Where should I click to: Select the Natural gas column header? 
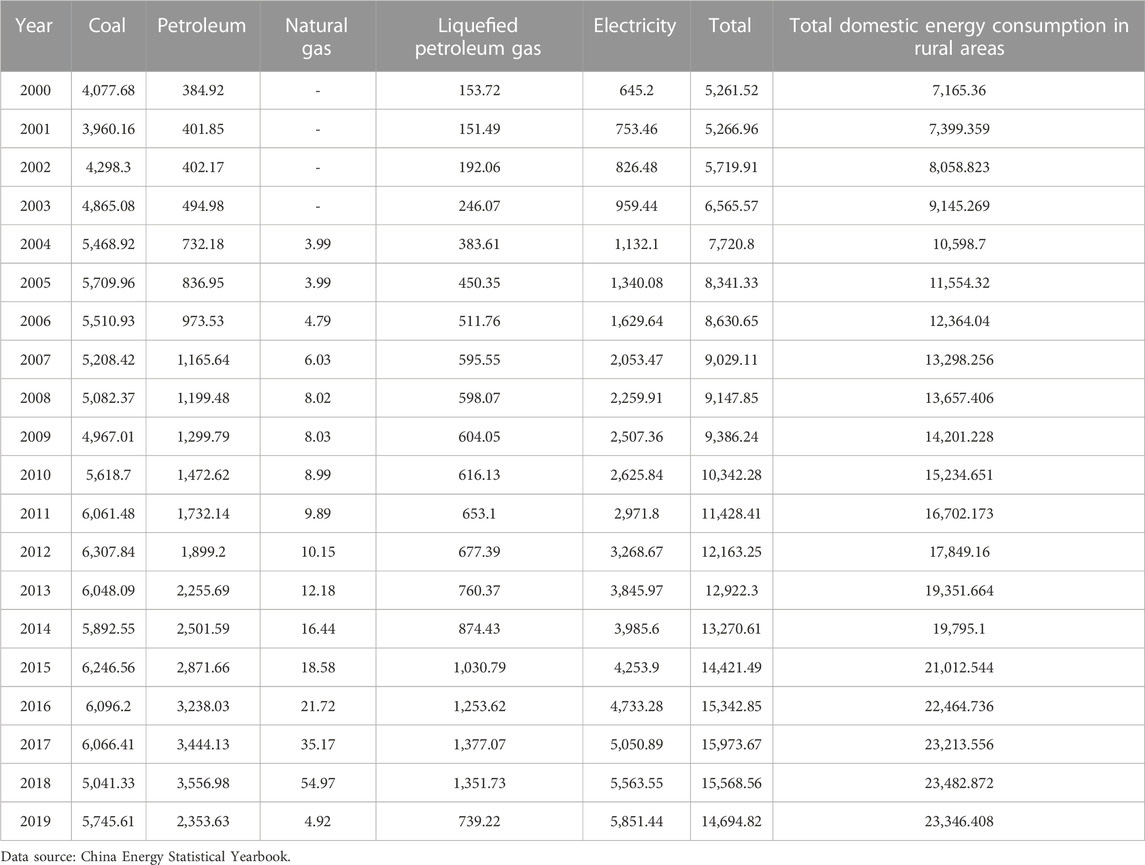317,37
